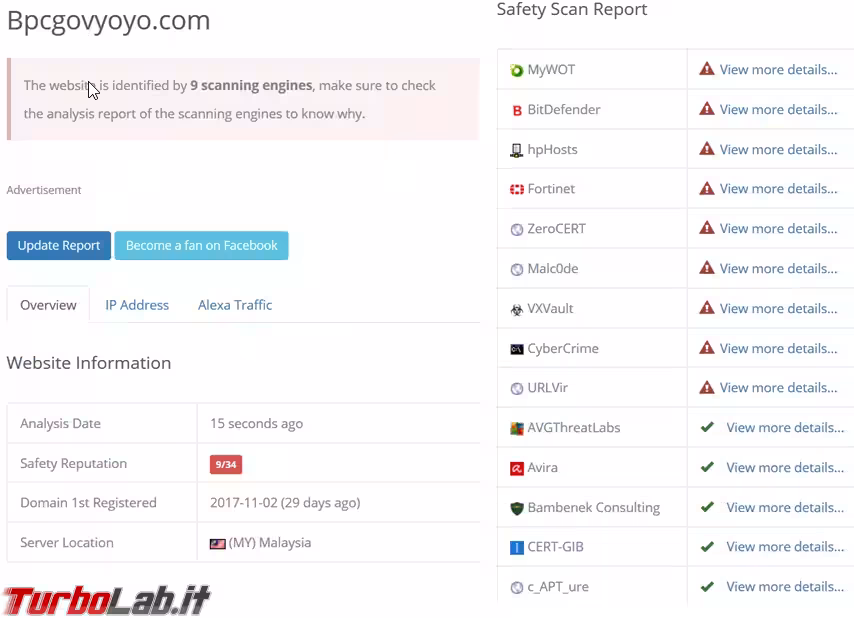This screenshot has height=618, width=854.
Task: Open View more details for MyWOT
Action: (x=778, y=70)
